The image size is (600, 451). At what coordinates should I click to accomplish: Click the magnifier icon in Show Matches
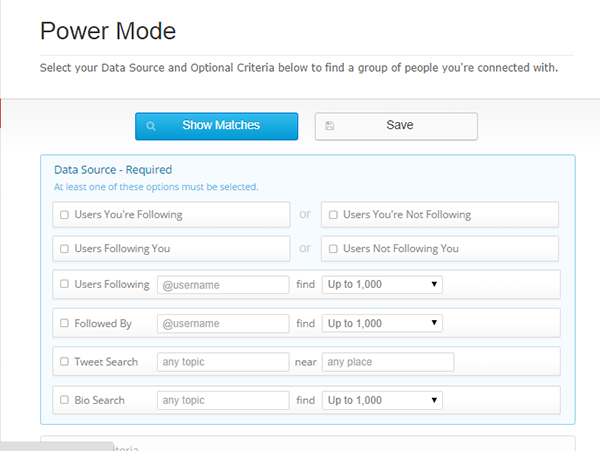click(x=151, y=127)
